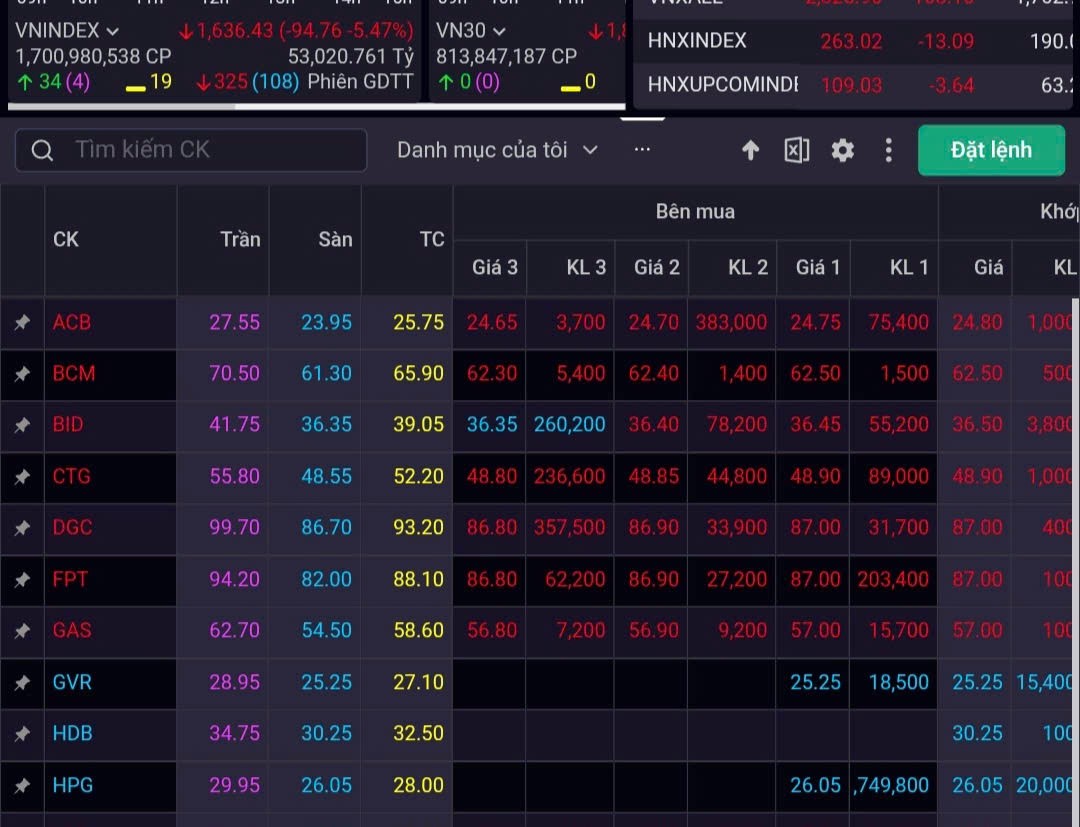Open settings gear icon
This screenshot has width=1080, height=827.
pos(842,150)
